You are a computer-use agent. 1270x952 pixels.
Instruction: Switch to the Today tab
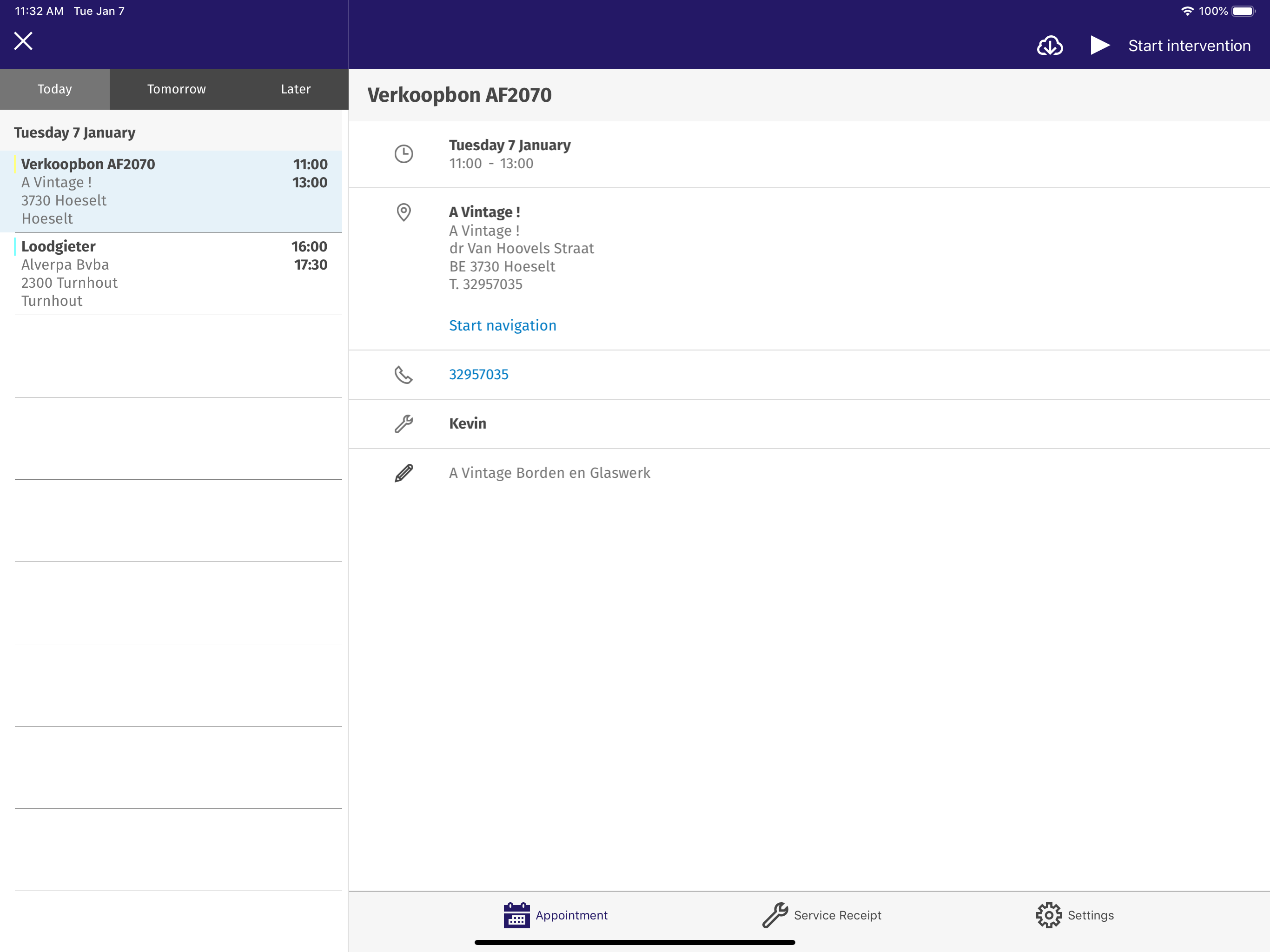click(54, 89)
